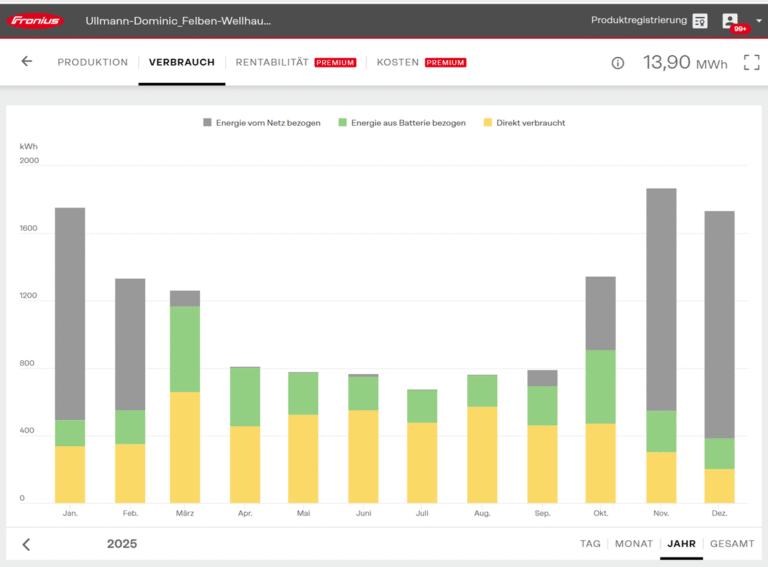Click the back arrow beside Produktion

(x=27, y=62)
